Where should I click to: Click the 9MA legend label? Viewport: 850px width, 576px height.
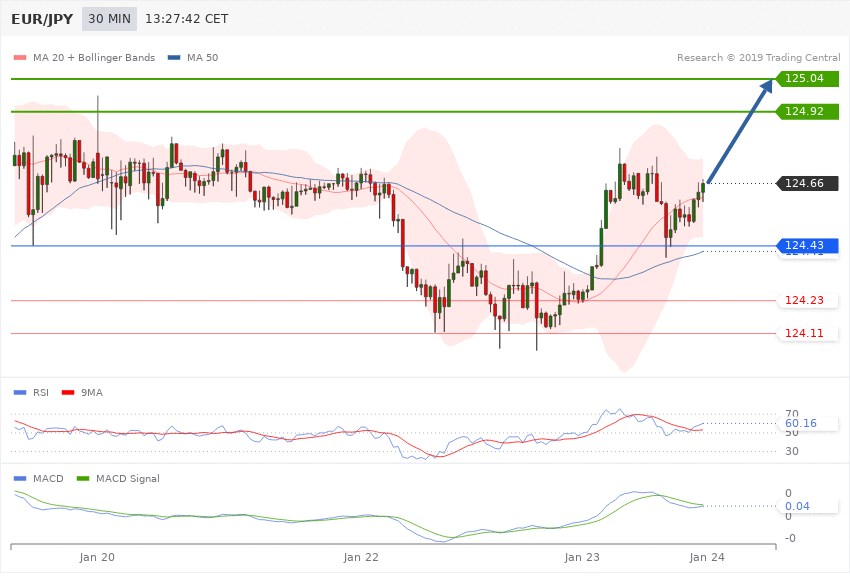tap(92, 392)
